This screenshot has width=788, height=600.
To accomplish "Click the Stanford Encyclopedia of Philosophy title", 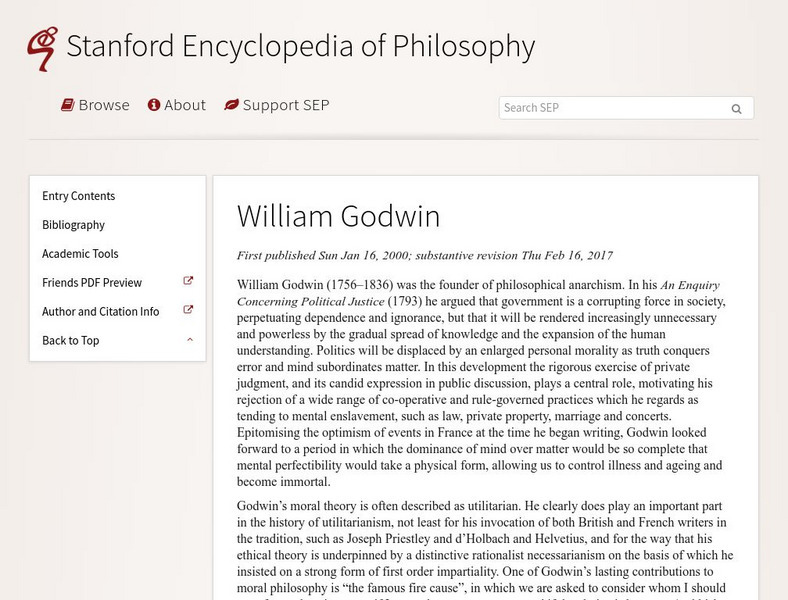I will tap(300, 47).
